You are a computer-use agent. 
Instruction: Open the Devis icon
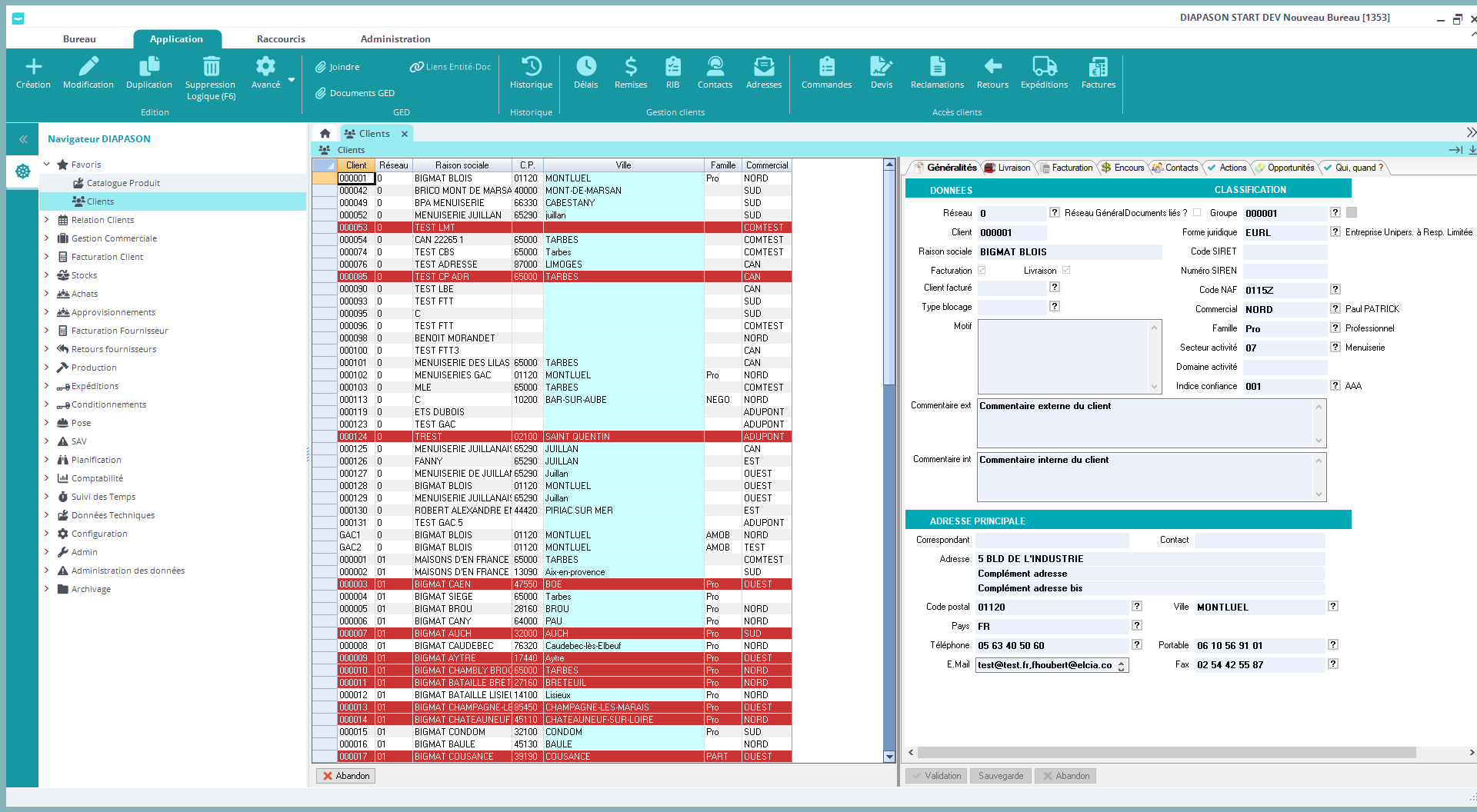point(881,67)
